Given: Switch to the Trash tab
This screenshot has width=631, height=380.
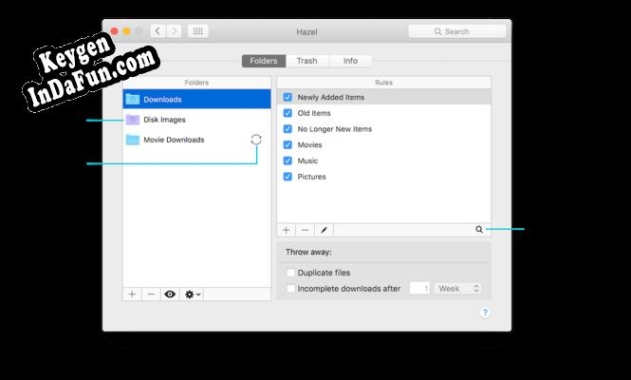Looking at the screenshot, I should tap(307, 61).
